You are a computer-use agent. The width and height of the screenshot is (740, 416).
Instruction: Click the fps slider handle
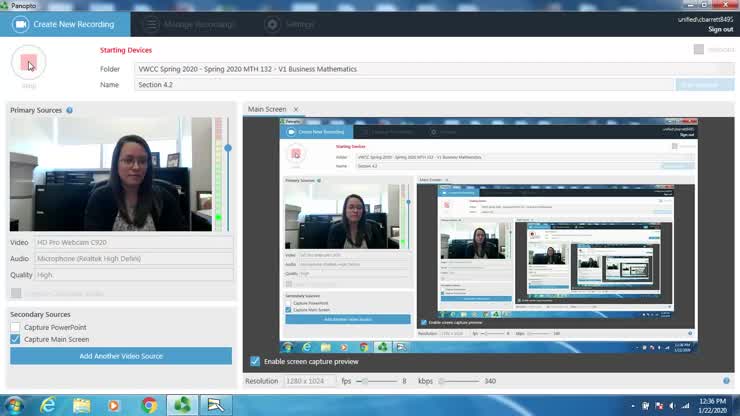(x=365, y=381)
